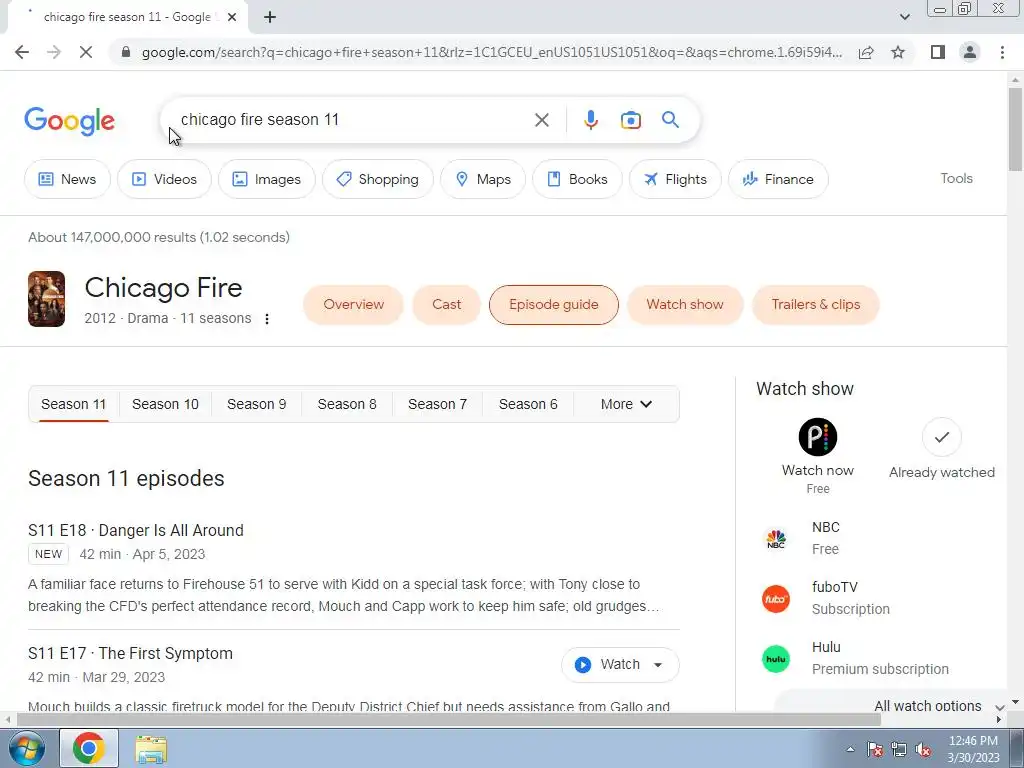This screenshot has height=768, width=1024.
Task: Switch to the Season 6 tab
Action: pyautogui.click(x=528, y=404)
